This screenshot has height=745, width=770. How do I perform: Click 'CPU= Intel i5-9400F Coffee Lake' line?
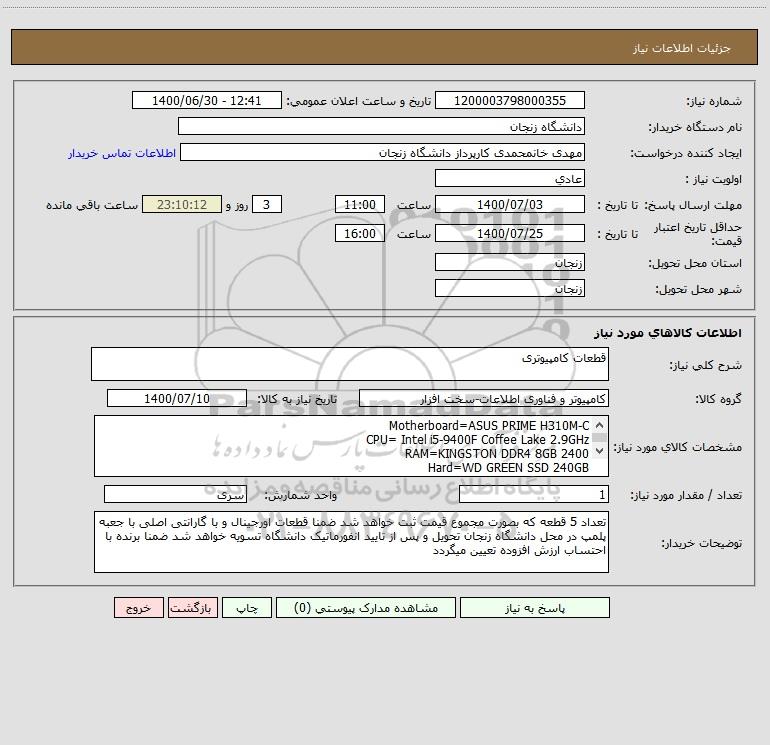[x=477, y=440]
